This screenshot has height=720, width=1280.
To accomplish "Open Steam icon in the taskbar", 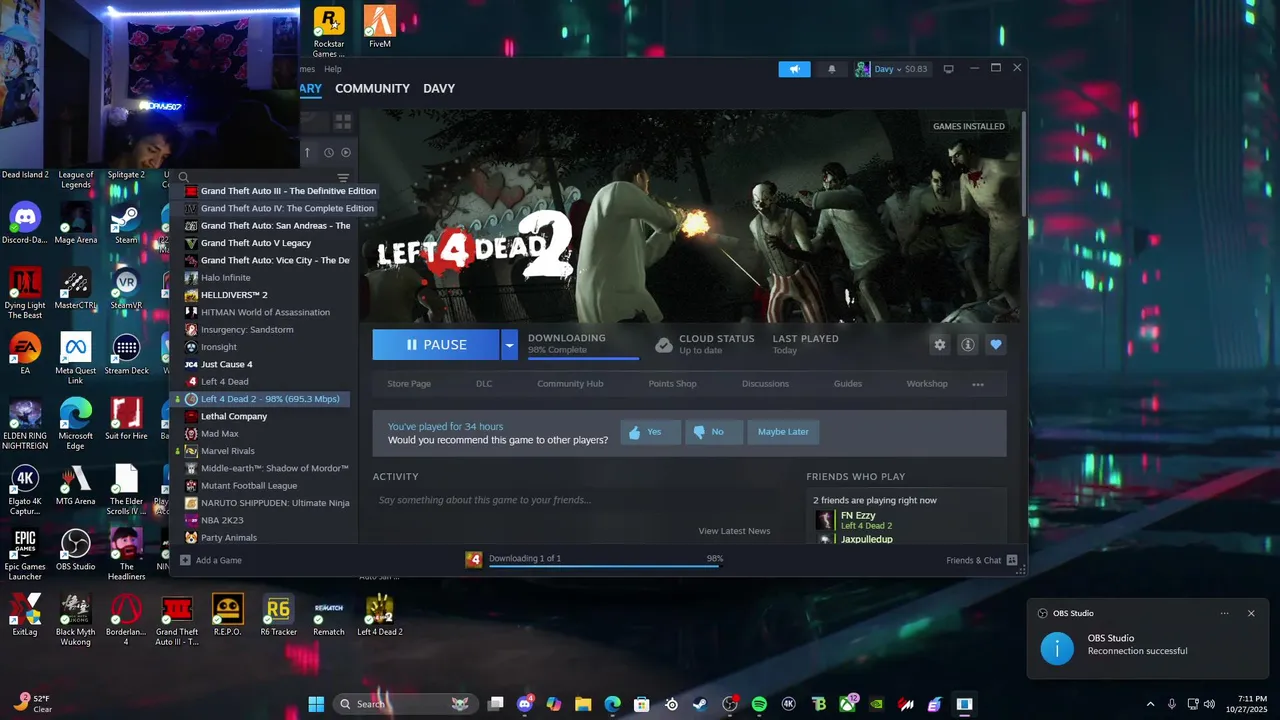I will [x=700, y=704].
